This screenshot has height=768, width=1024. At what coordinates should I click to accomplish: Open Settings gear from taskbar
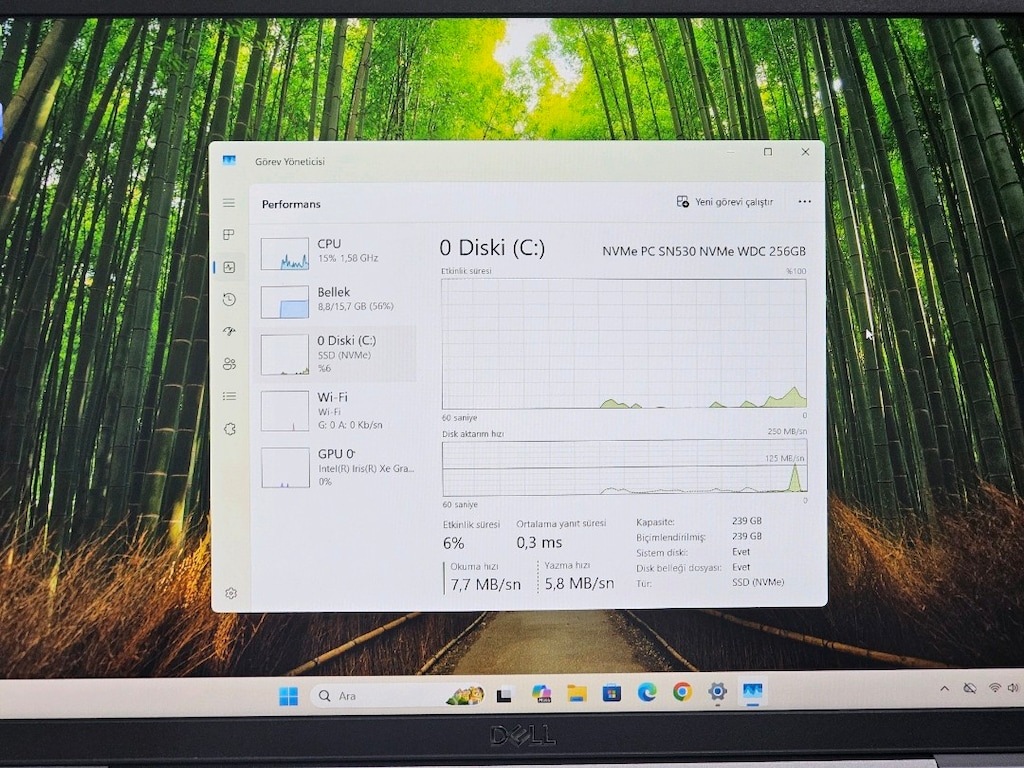pyautogui.click(x=718, y=691)
